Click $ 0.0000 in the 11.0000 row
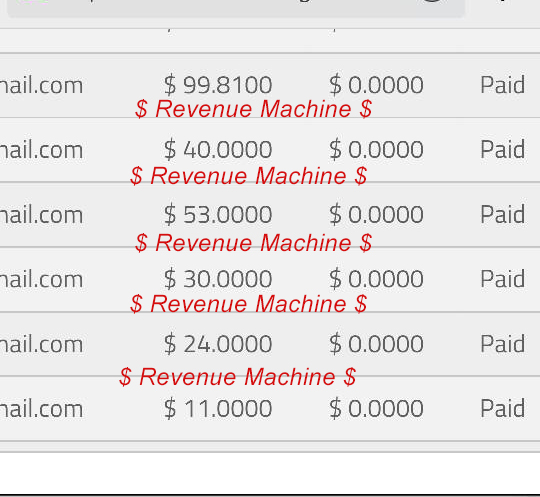Image resolution: width=540 pixels, height=497 pixels. point(376,408)
